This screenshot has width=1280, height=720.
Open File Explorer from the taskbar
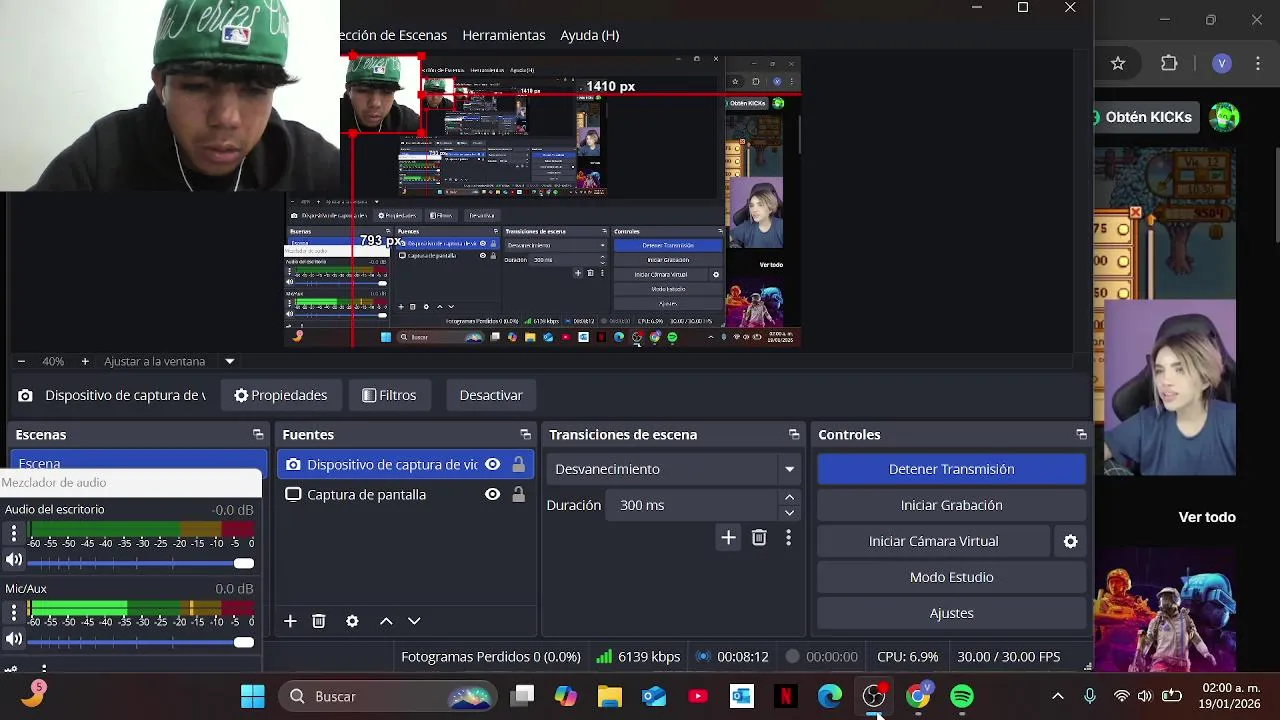(610, 696)
